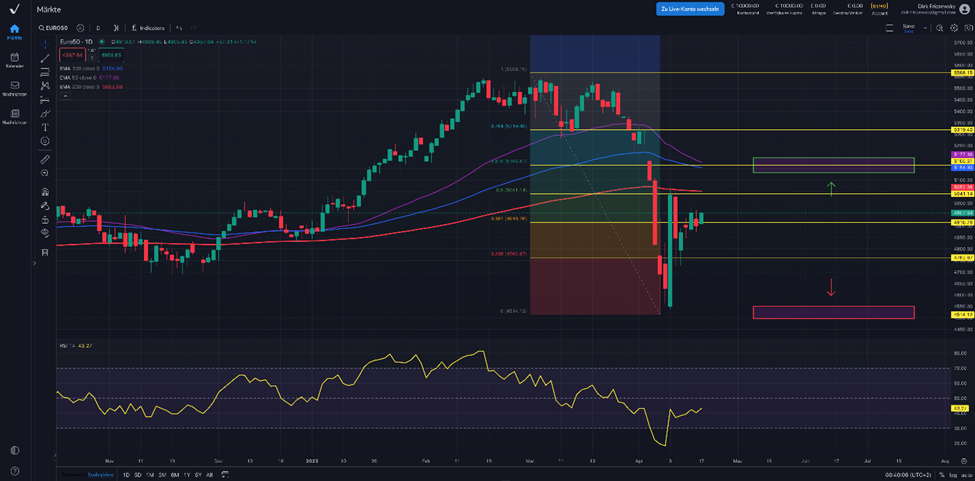Select the crosshair cursor tool

click(45, 44)
